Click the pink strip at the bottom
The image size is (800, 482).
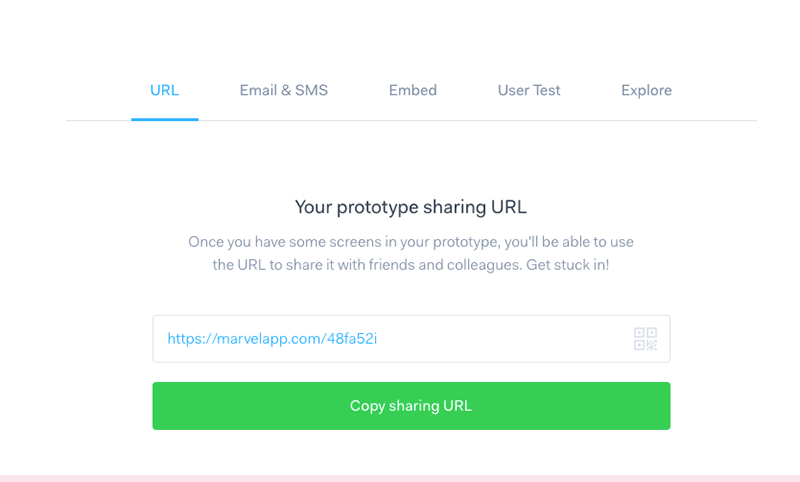tap(400, 478)
